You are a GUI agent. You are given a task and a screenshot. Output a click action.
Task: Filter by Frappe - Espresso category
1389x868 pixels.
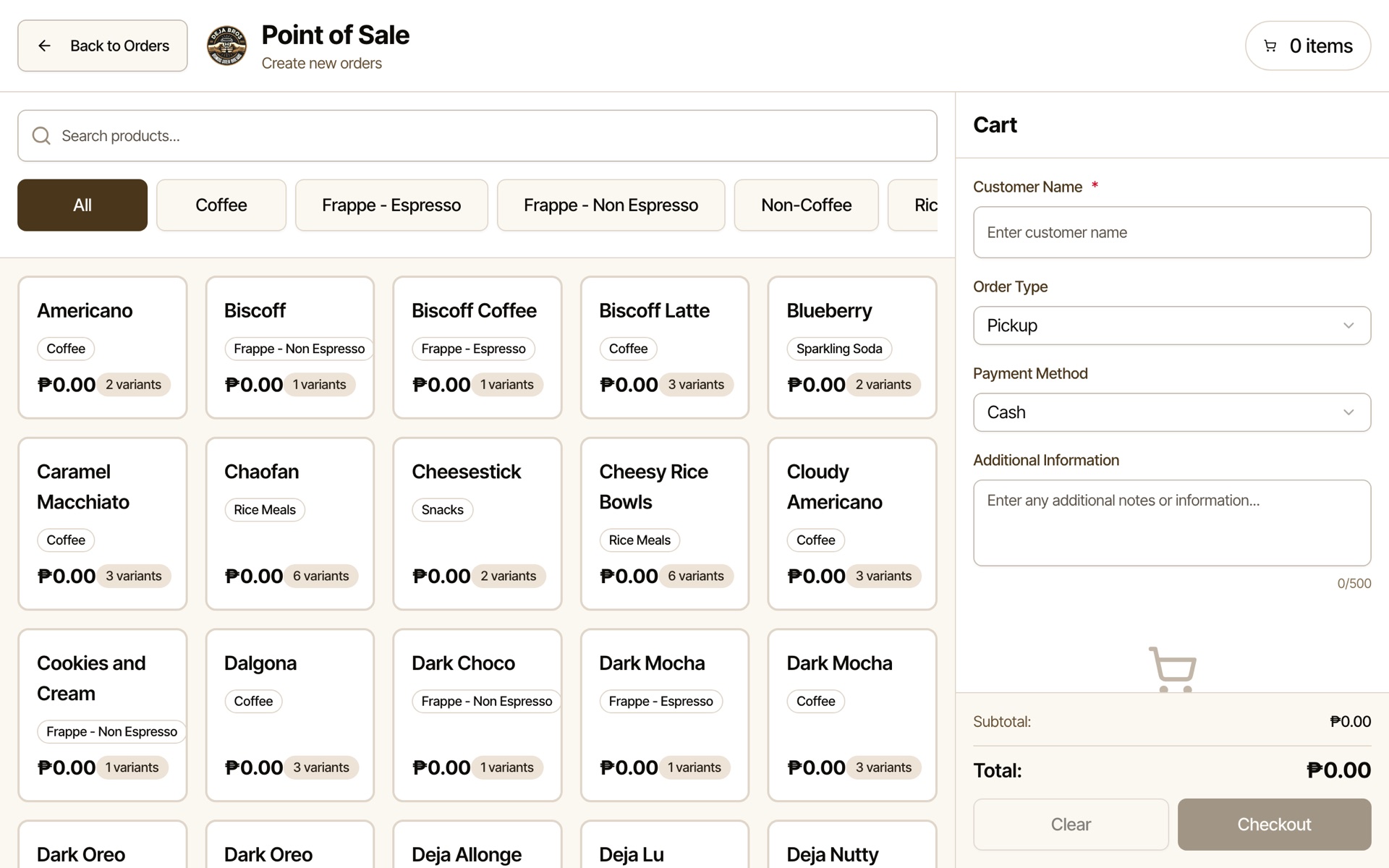(391, 205)
